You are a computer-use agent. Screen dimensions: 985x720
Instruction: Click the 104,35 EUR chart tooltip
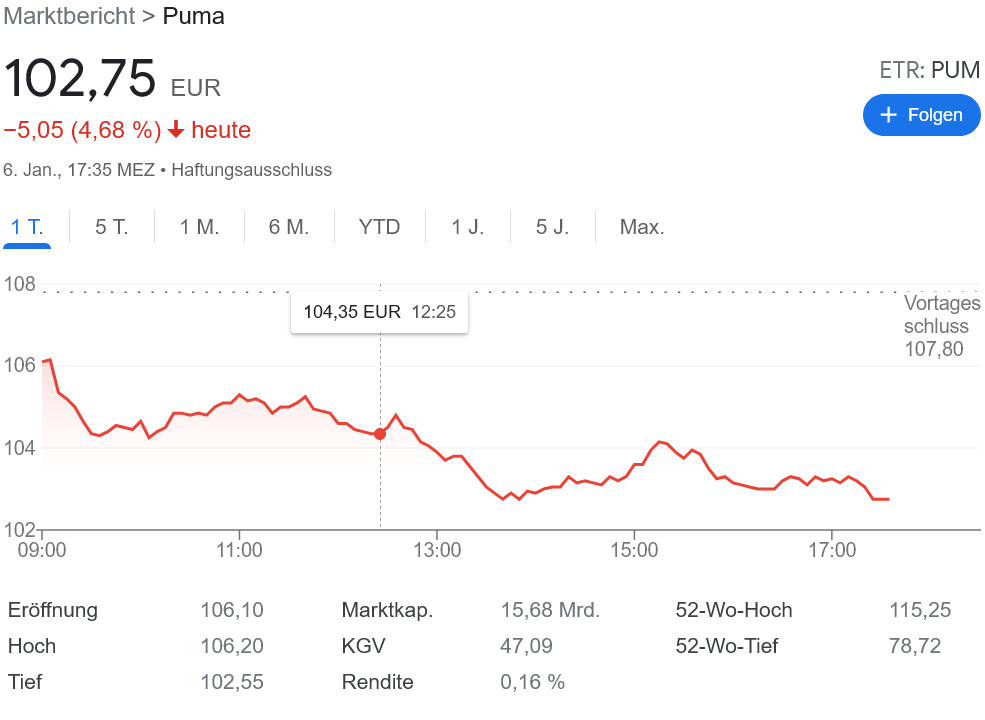379,312
